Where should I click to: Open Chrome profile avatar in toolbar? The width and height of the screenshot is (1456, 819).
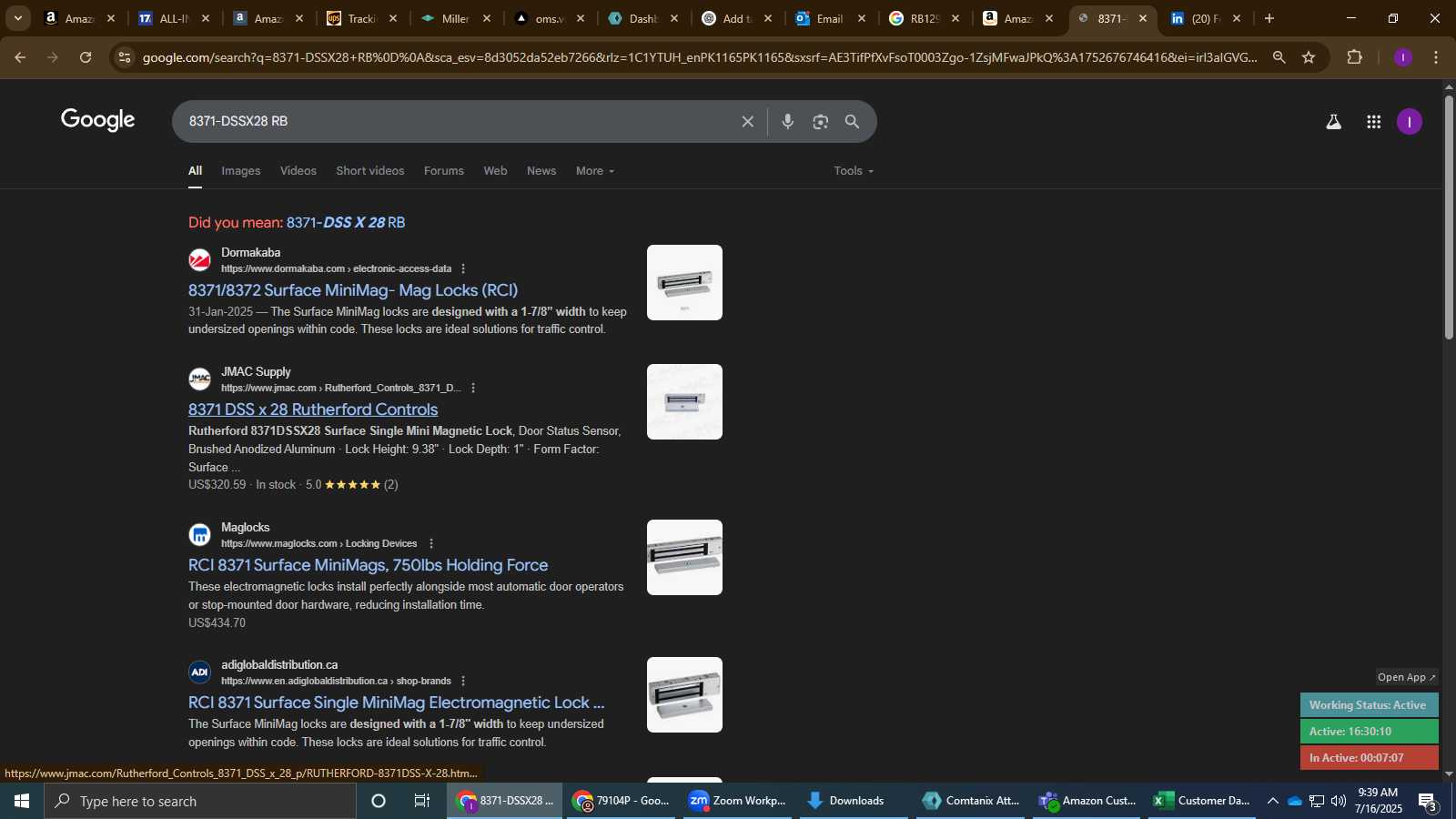[x=1403, y=57]
